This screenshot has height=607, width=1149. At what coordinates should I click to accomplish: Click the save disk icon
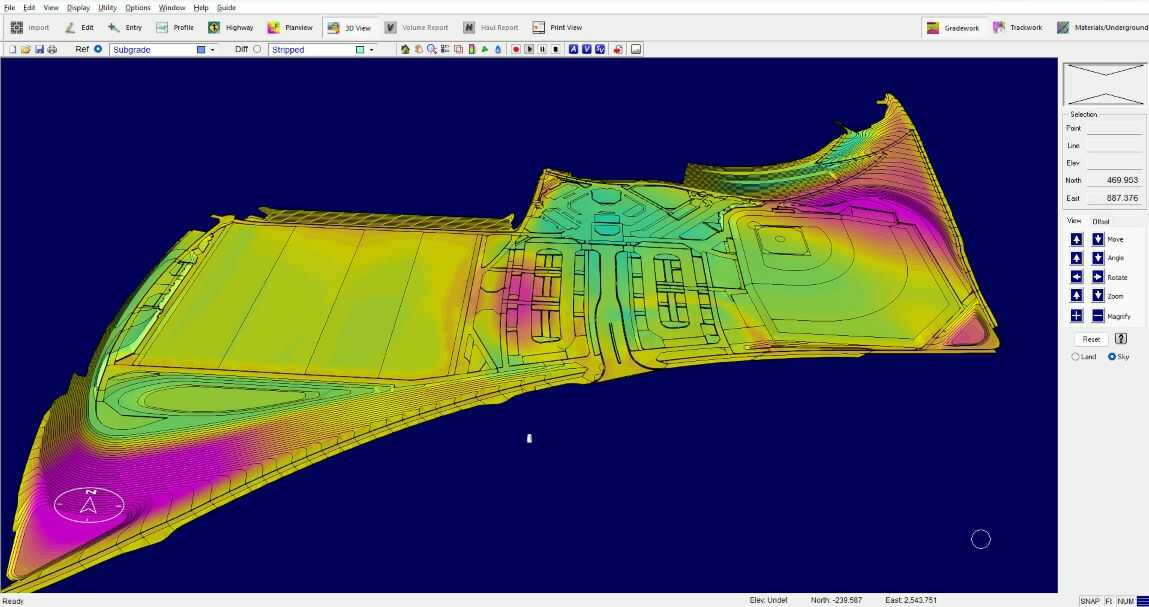39,49
